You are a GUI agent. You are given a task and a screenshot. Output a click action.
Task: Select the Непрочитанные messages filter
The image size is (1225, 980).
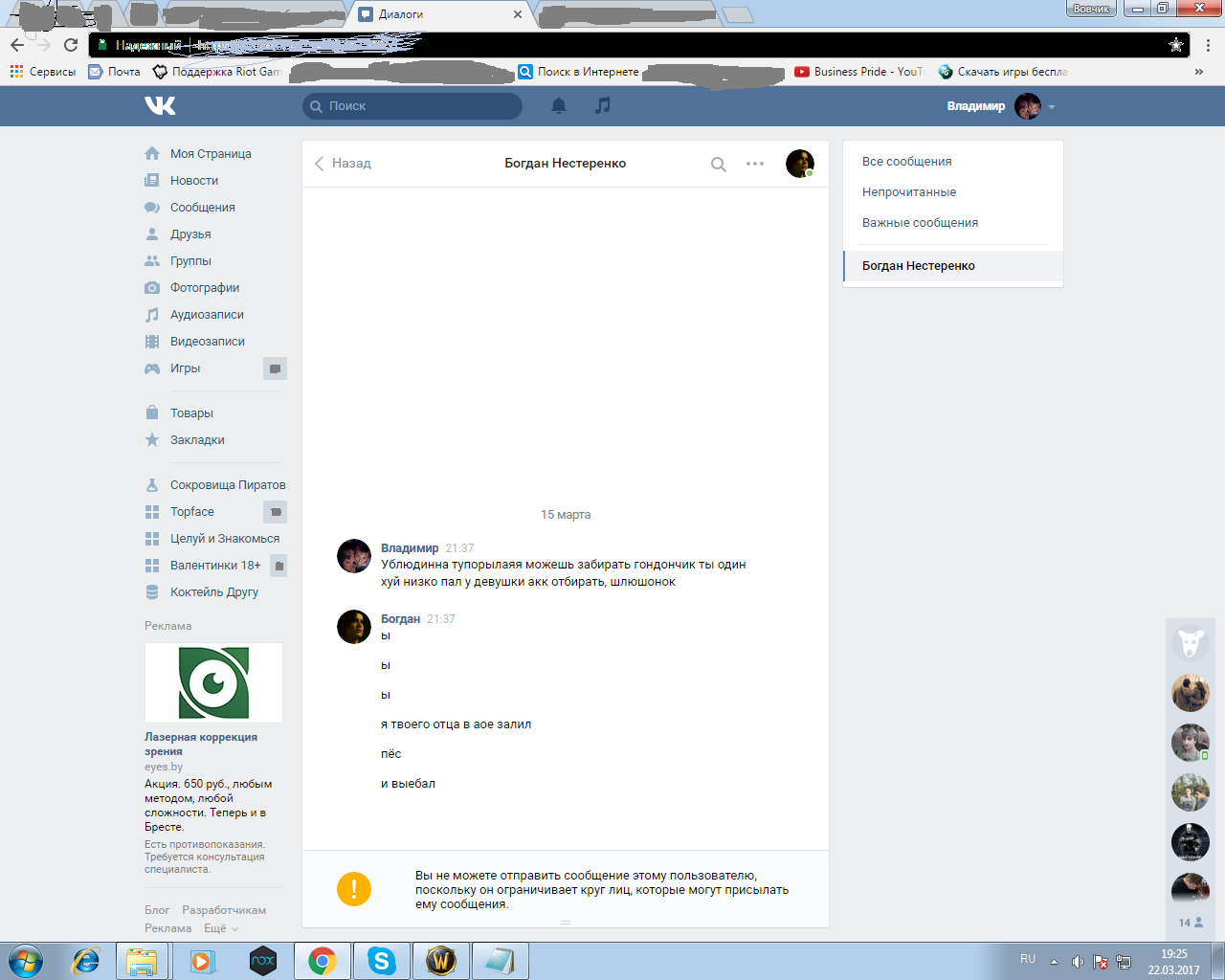[x=909, y=192]
